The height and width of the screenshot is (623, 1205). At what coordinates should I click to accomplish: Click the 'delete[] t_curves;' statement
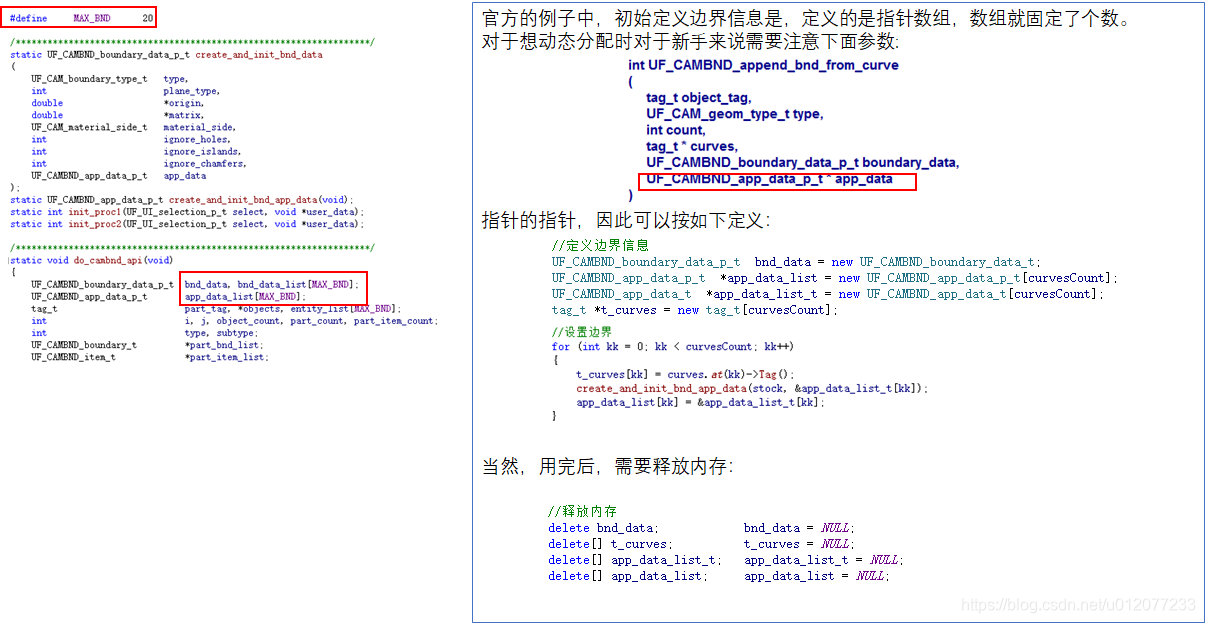[609, 544]
